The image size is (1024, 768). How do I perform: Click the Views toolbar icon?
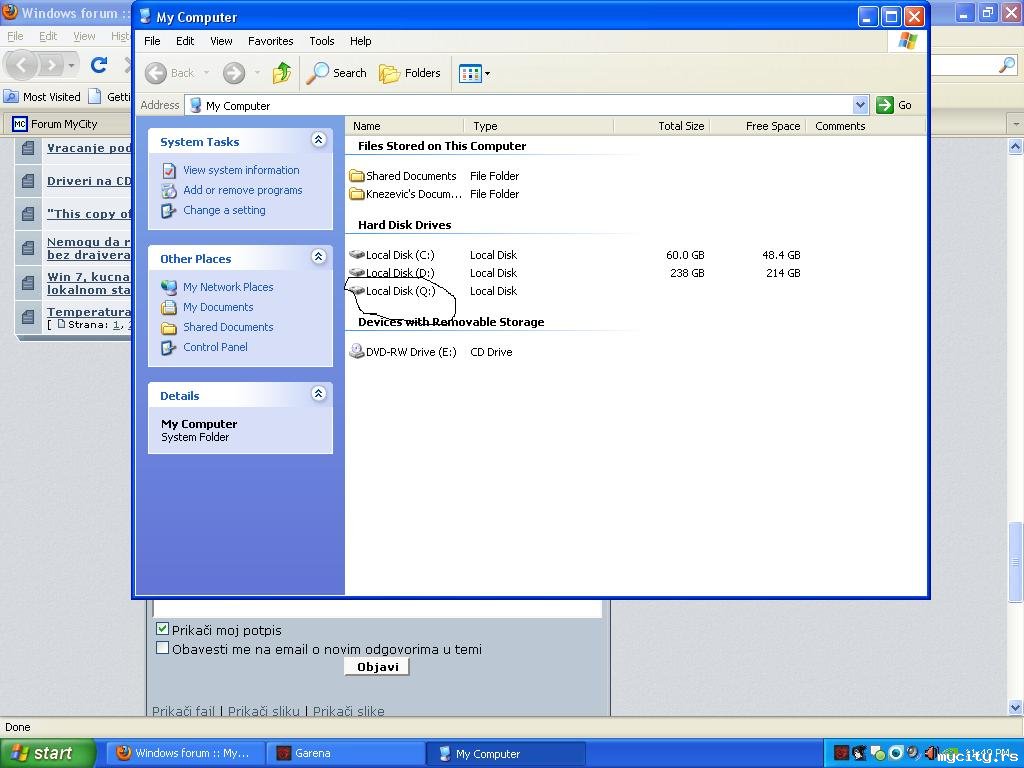470,73
